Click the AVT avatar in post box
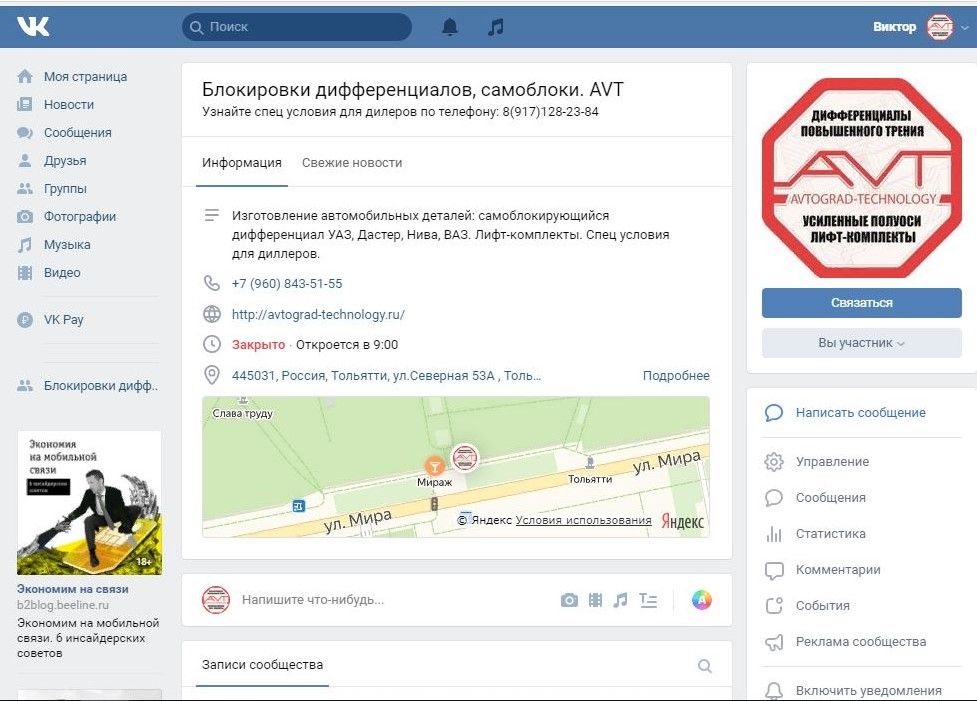Image resolution: width=977 pixels, height=701 pixels. 216,600
